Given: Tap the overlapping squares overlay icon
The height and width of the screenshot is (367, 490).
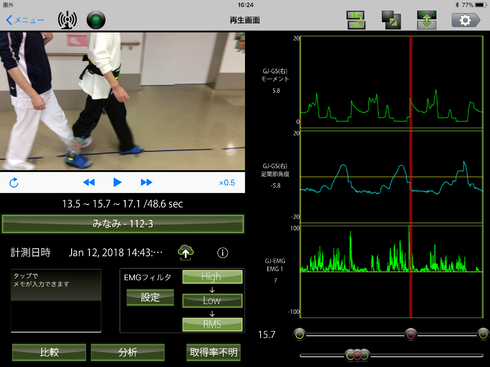Looking at the screenshot, I should tap(391, 20).
